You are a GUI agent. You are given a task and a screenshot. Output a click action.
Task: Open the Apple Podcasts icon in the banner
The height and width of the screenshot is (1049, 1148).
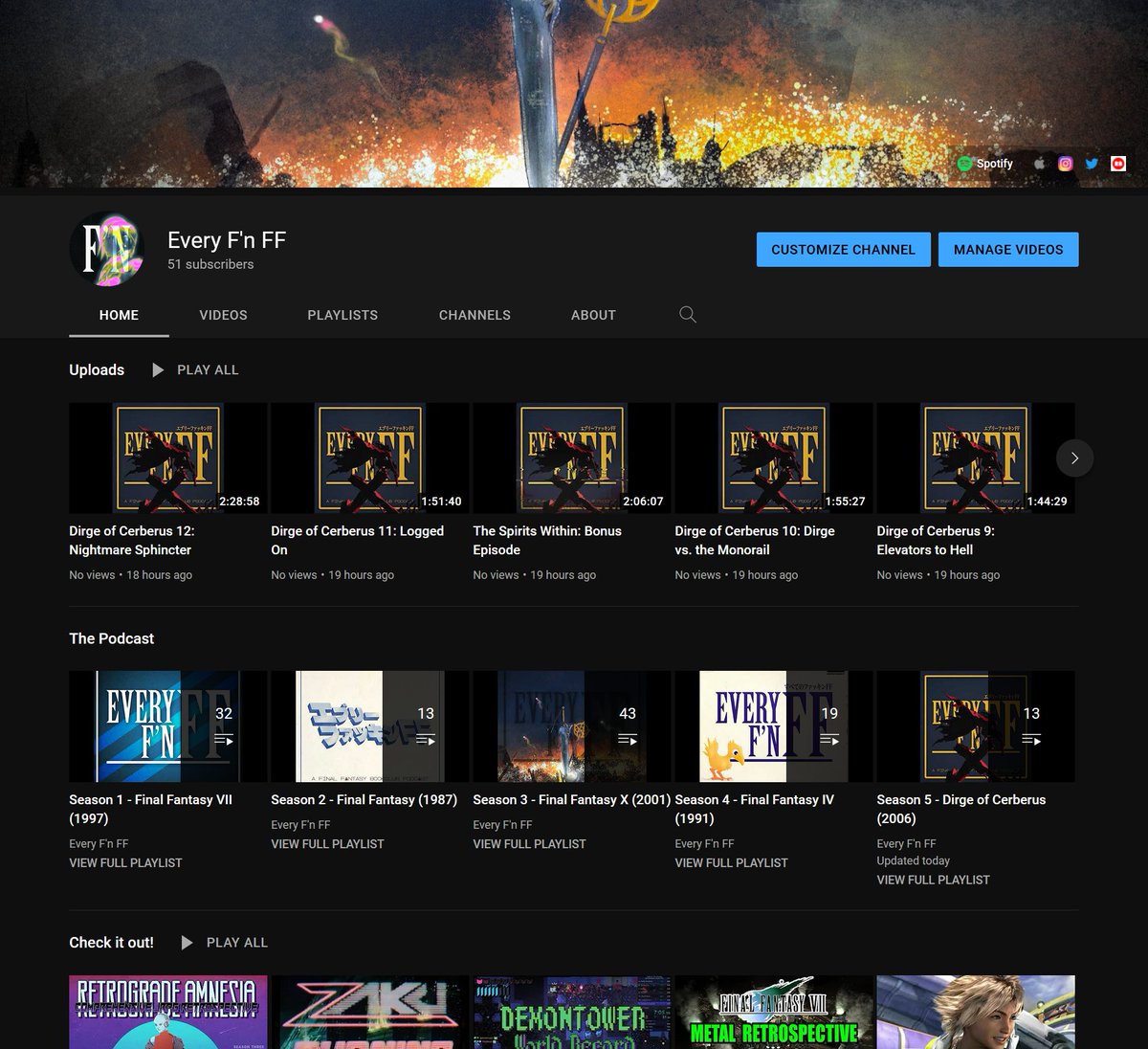[x=1039, y=164]
